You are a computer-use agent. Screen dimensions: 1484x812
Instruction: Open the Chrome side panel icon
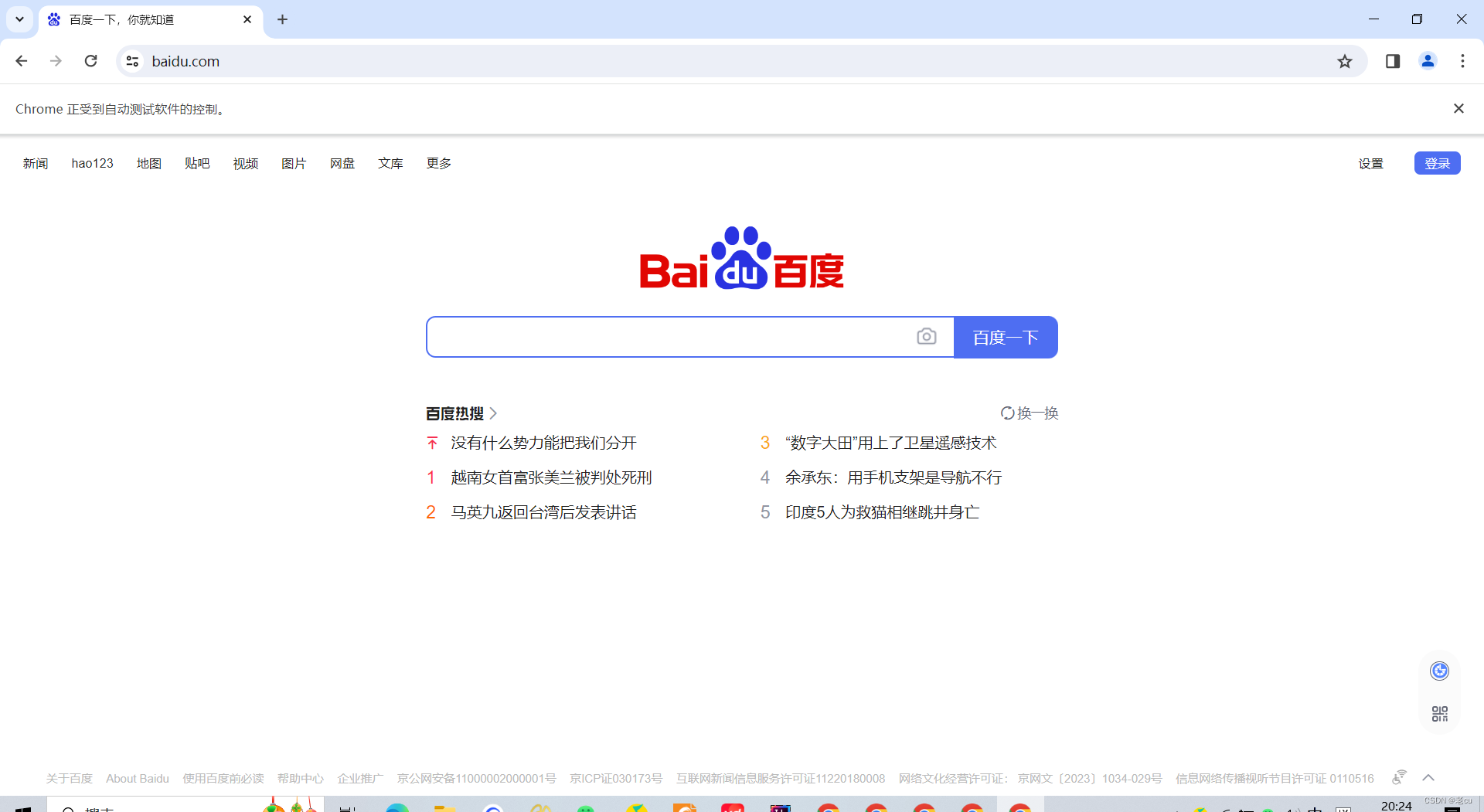click(1393, 61)
